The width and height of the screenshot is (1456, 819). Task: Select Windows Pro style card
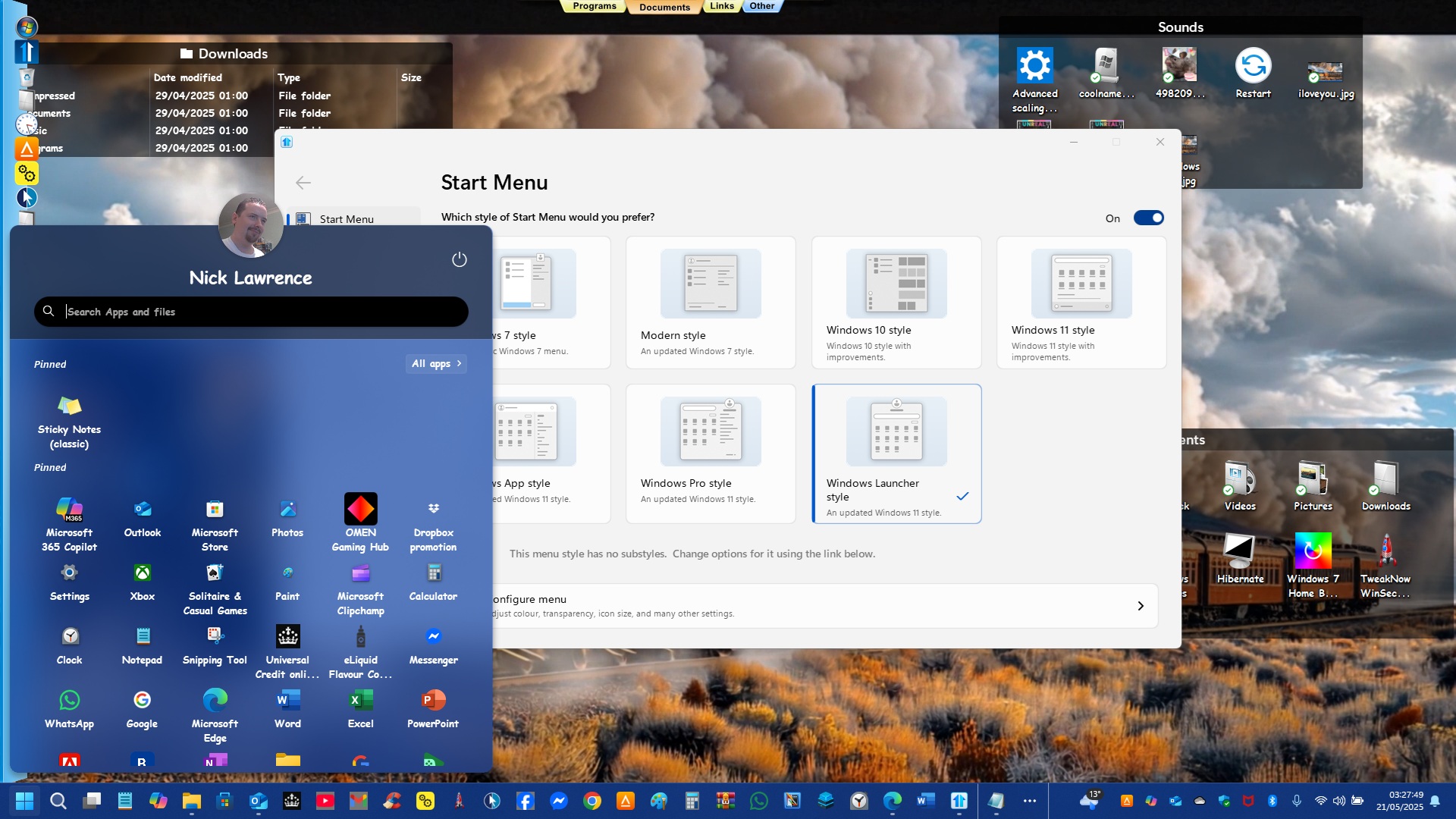[711, 453]
